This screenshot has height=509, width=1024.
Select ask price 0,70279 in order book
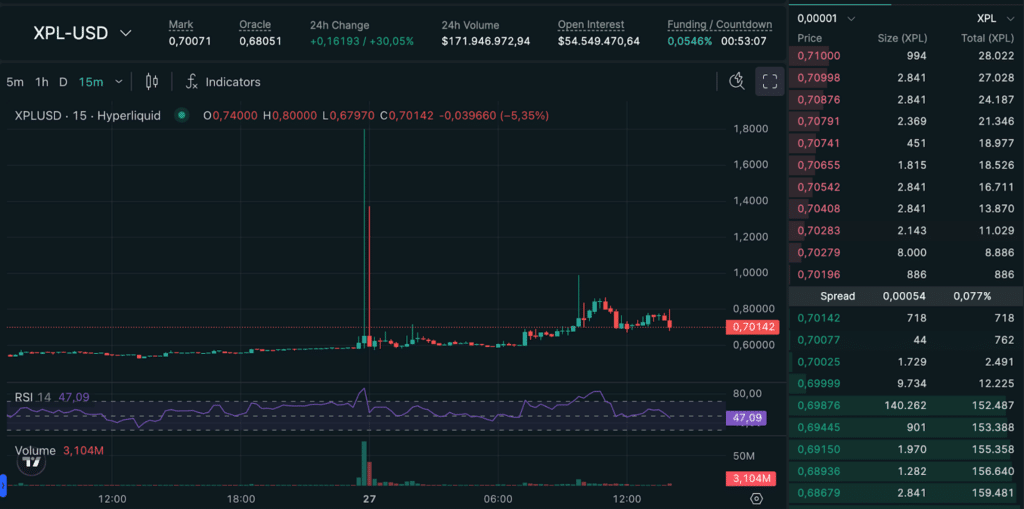click(x=819, y=252)
